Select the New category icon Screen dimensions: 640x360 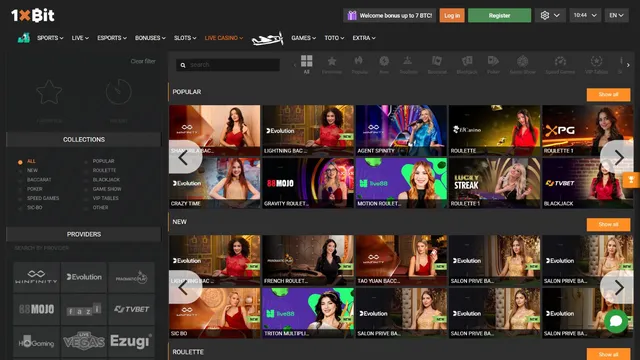[x=384, y=64]
